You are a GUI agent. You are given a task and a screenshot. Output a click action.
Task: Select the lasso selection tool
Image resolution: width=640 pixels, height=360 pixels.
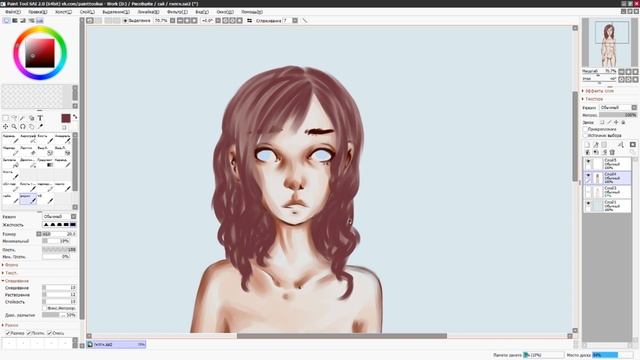pyautogui.click(x=14, y=118)
